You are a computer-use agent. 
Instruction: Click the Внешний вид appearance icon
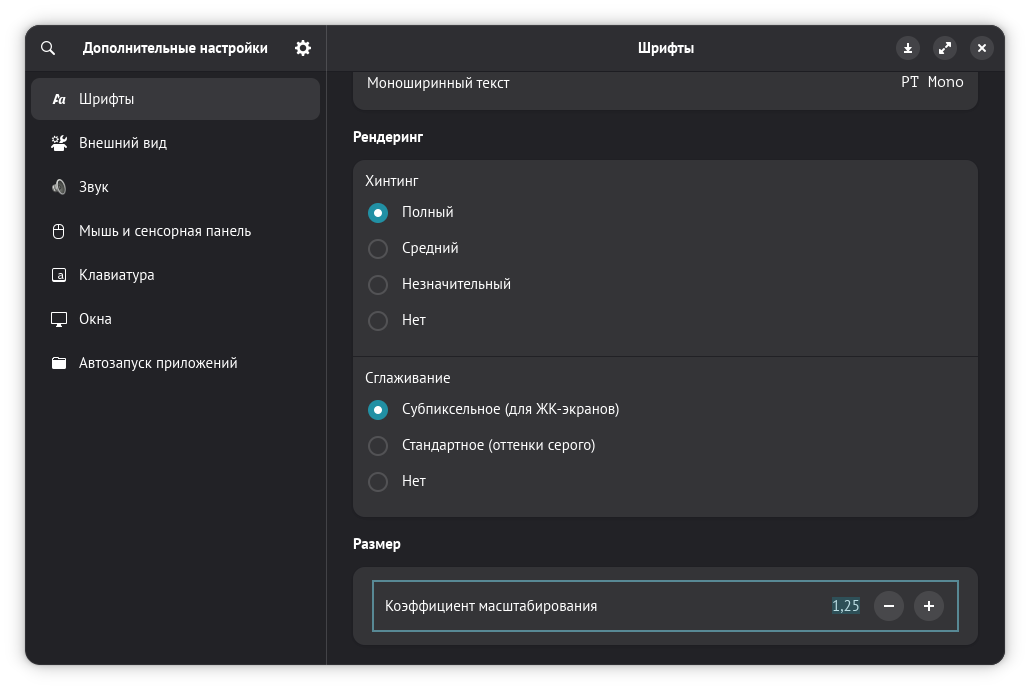59,143
